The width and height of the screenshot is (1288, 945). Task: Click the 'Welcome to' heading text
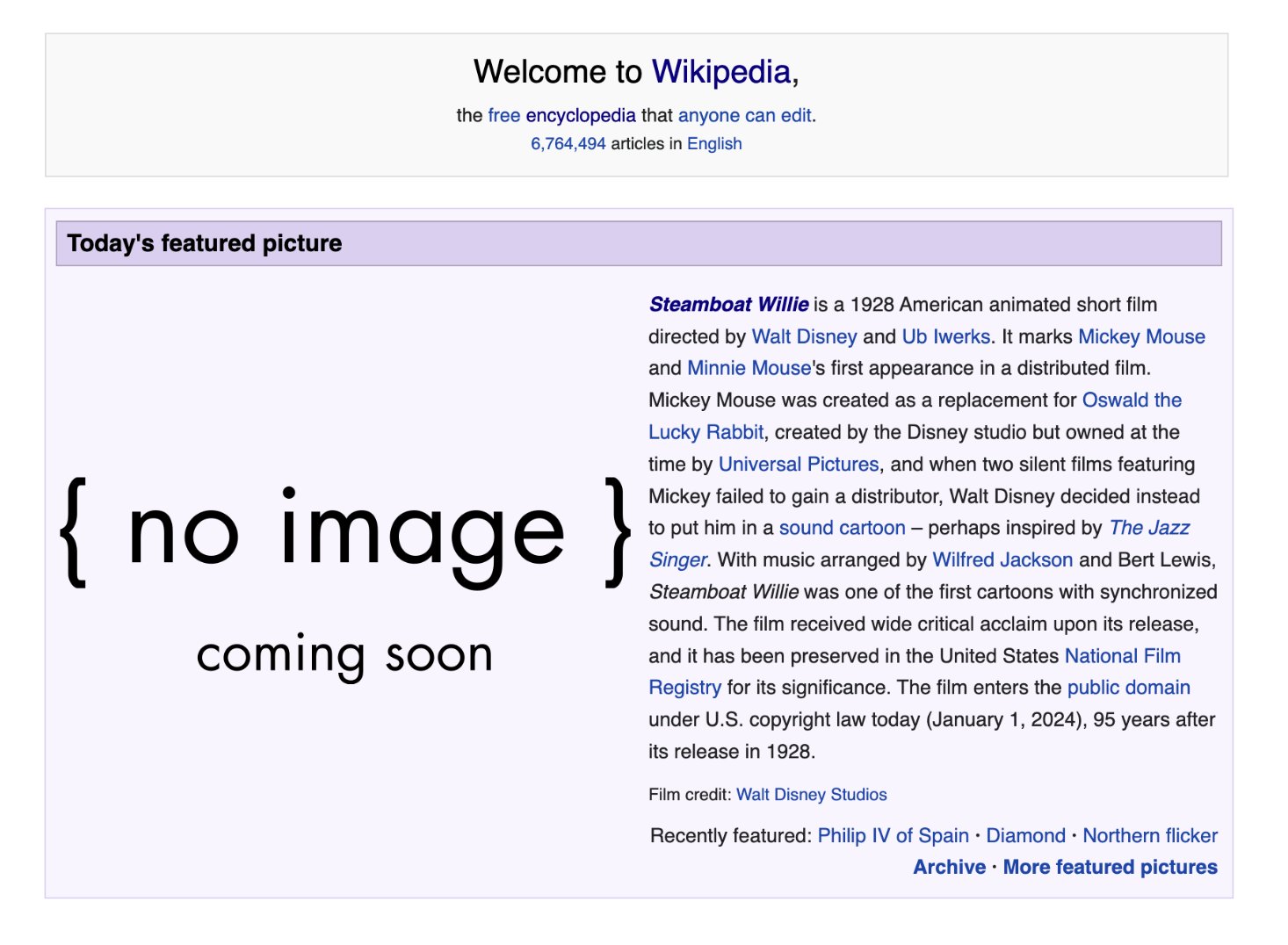558,72
